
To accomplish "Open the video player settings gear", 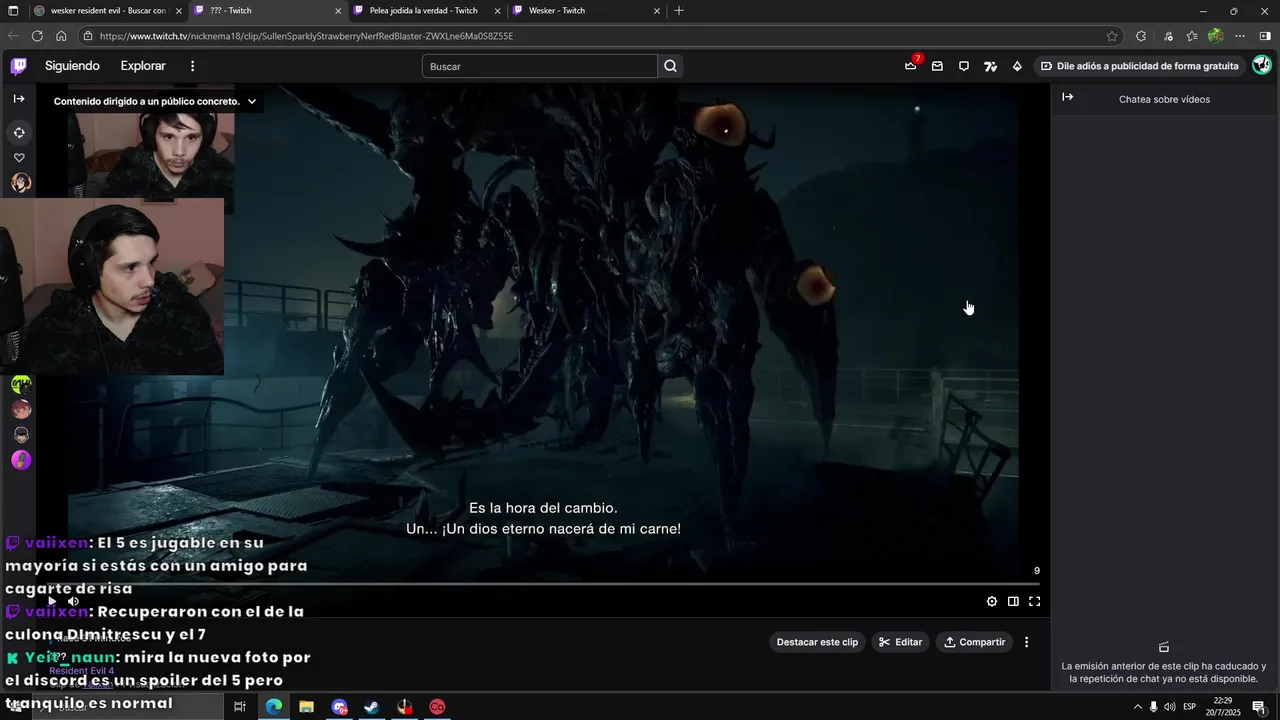I will (x=992, y=601).
